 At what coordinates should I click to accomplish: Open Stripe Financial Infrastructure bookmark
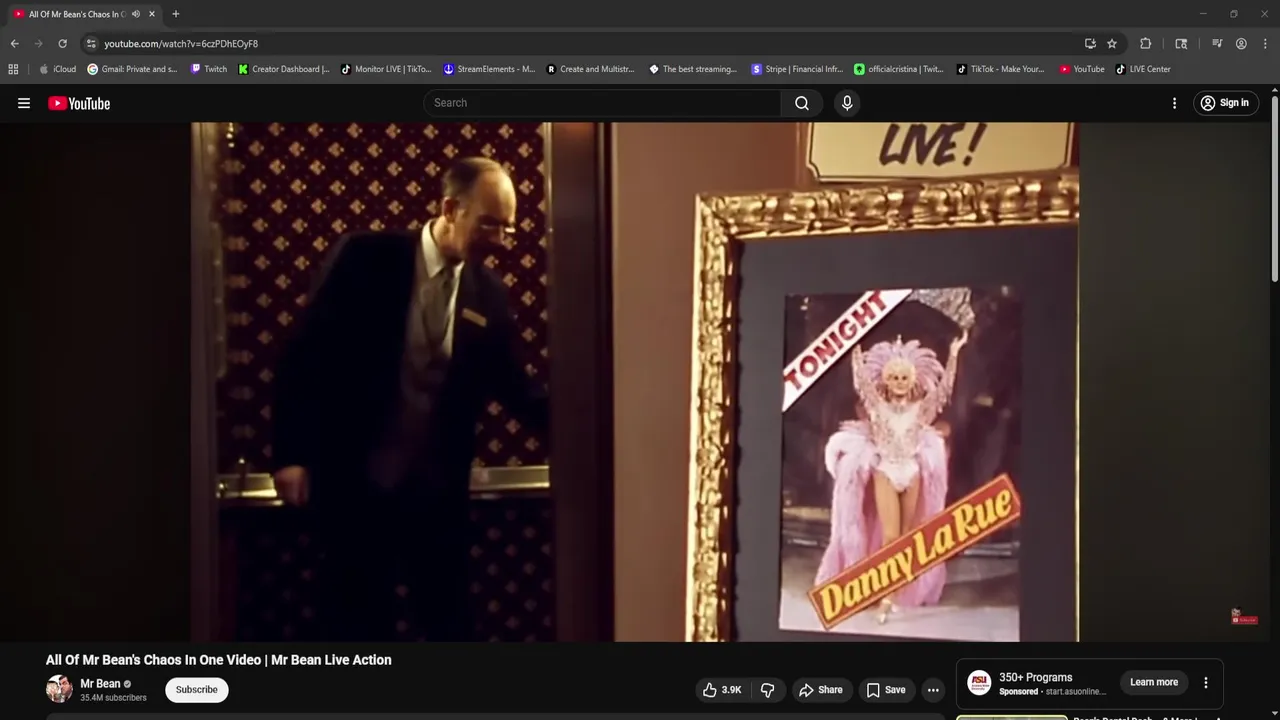pyautogui.click(x=797, y=69)
